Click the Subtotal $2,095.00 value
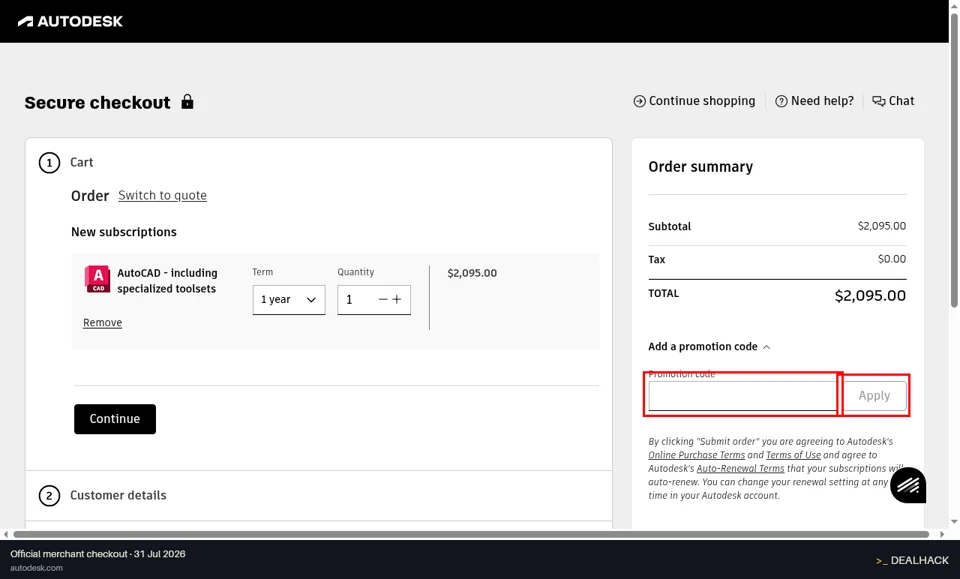 pos(882,226)
